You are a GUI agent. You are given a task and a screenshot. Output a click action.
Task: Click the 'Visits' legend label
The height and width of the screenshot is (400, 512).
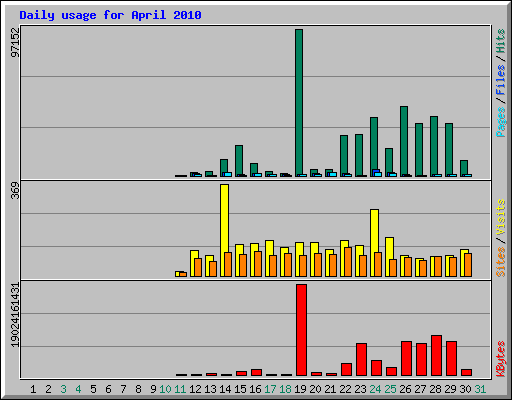point(500,217)
